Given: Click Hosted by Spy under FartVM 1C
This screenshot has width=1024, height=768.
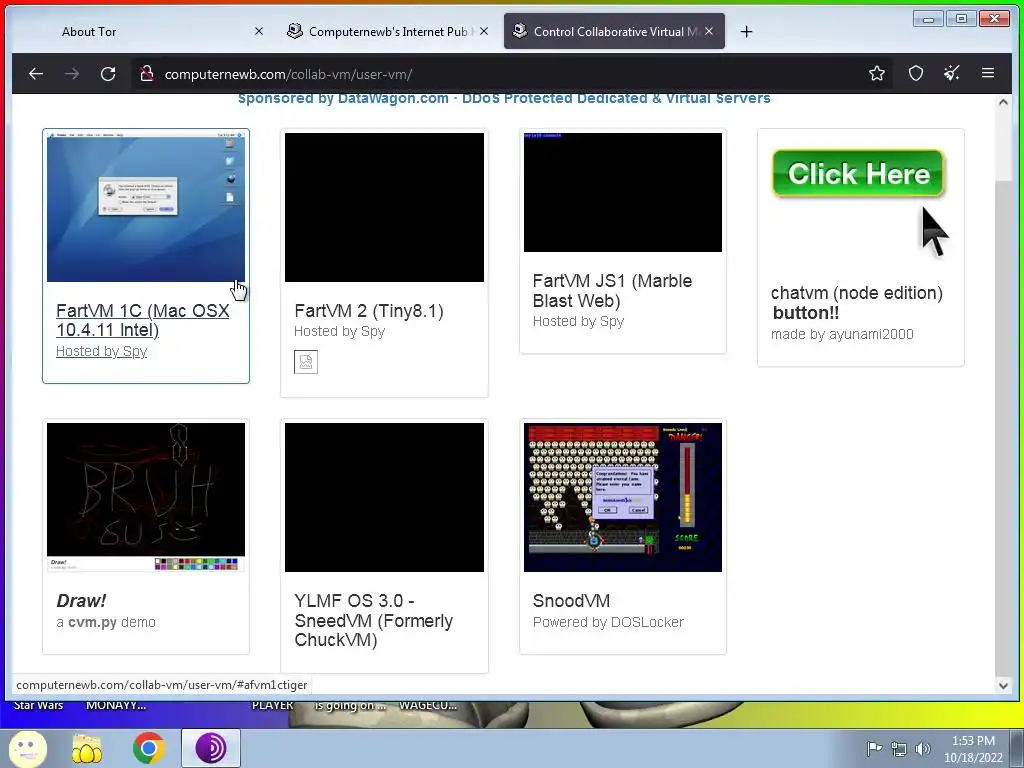Looking at the screenshot, I should coord(101,351).
